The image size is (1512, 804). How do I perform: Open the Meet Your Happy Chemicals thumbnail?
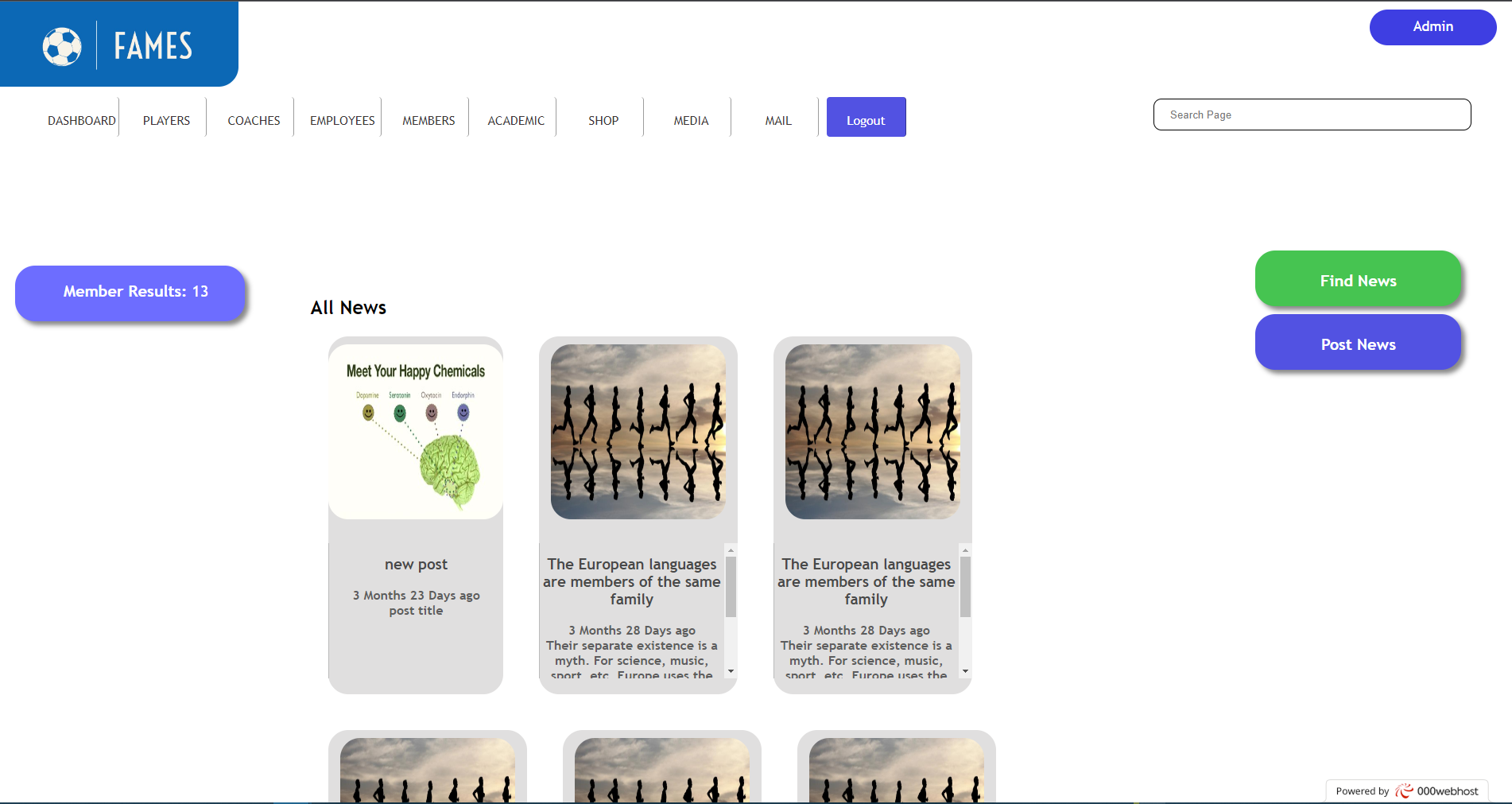click(x=416, y=432)
